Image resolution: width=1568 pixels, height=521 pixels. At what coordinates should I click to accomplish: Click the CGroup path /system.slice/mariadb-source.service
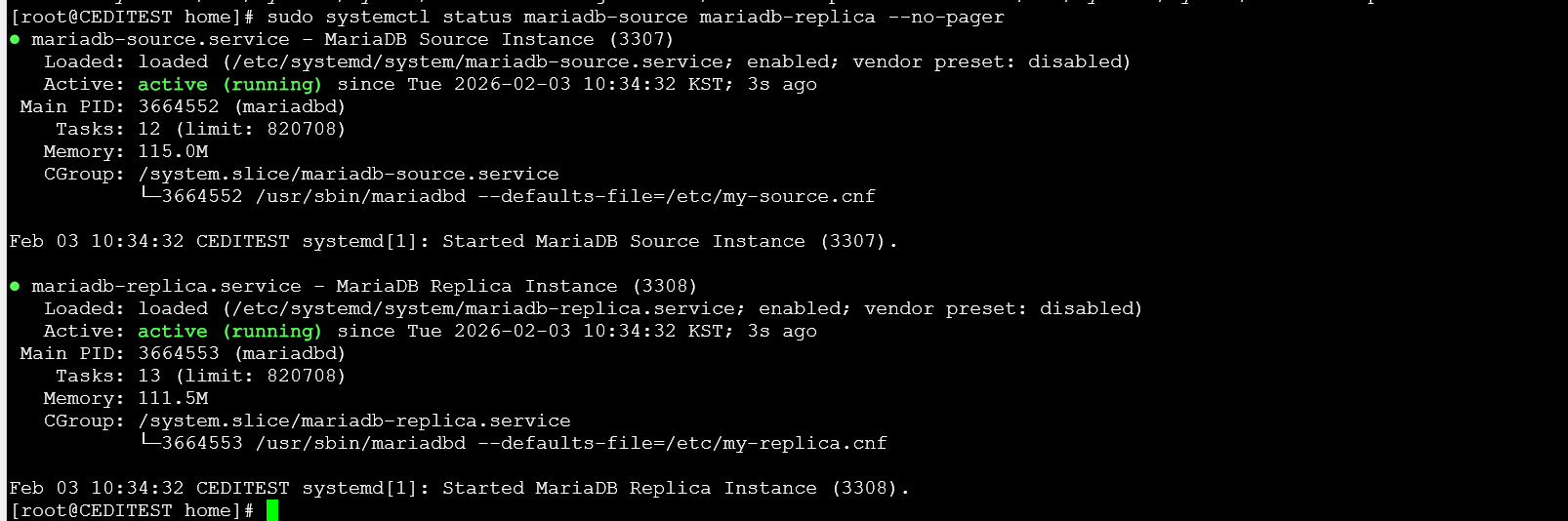[349, 175]
